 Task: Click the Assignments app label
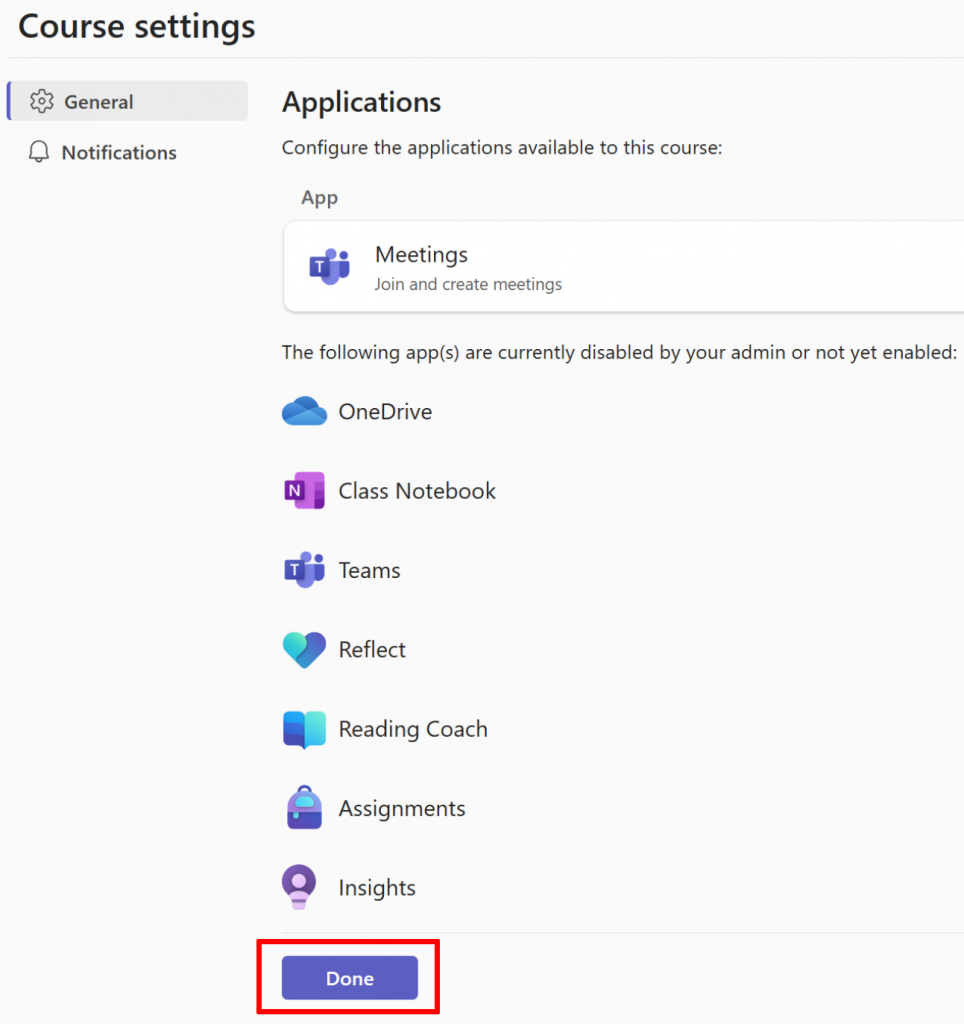(x=402, y=809)
